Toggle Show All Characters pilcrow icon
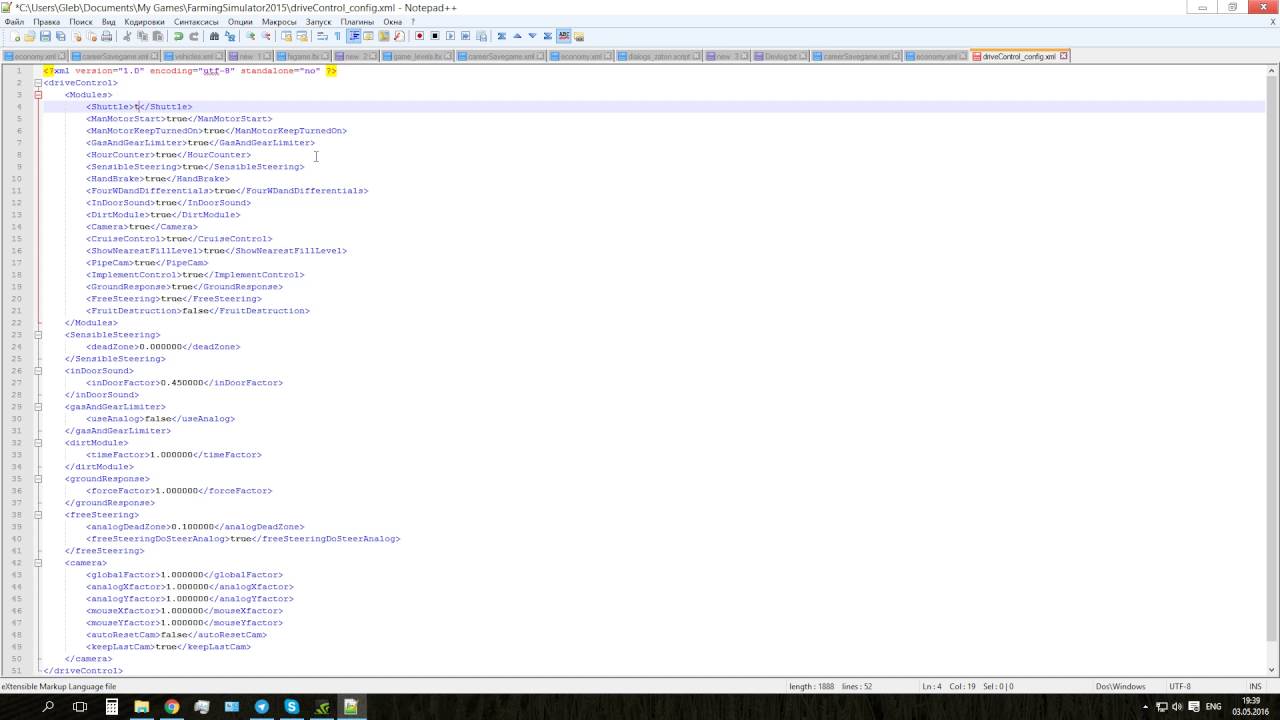Viewport: 1280px width, 720px height. (337, 36)
